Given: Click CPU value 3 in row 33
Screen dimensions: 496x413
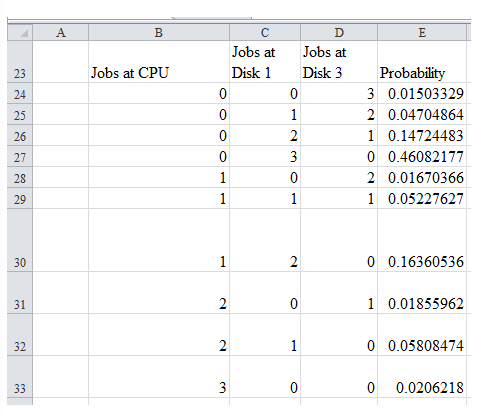Looking at the screenshot, I should click(159, 377).
